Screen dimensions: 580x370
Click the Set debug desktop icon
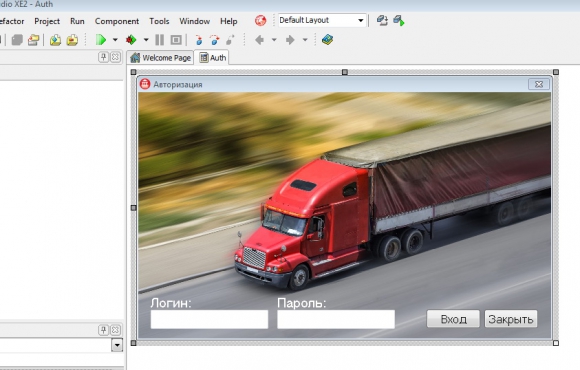pyautogui.click(x=399, y=20)
